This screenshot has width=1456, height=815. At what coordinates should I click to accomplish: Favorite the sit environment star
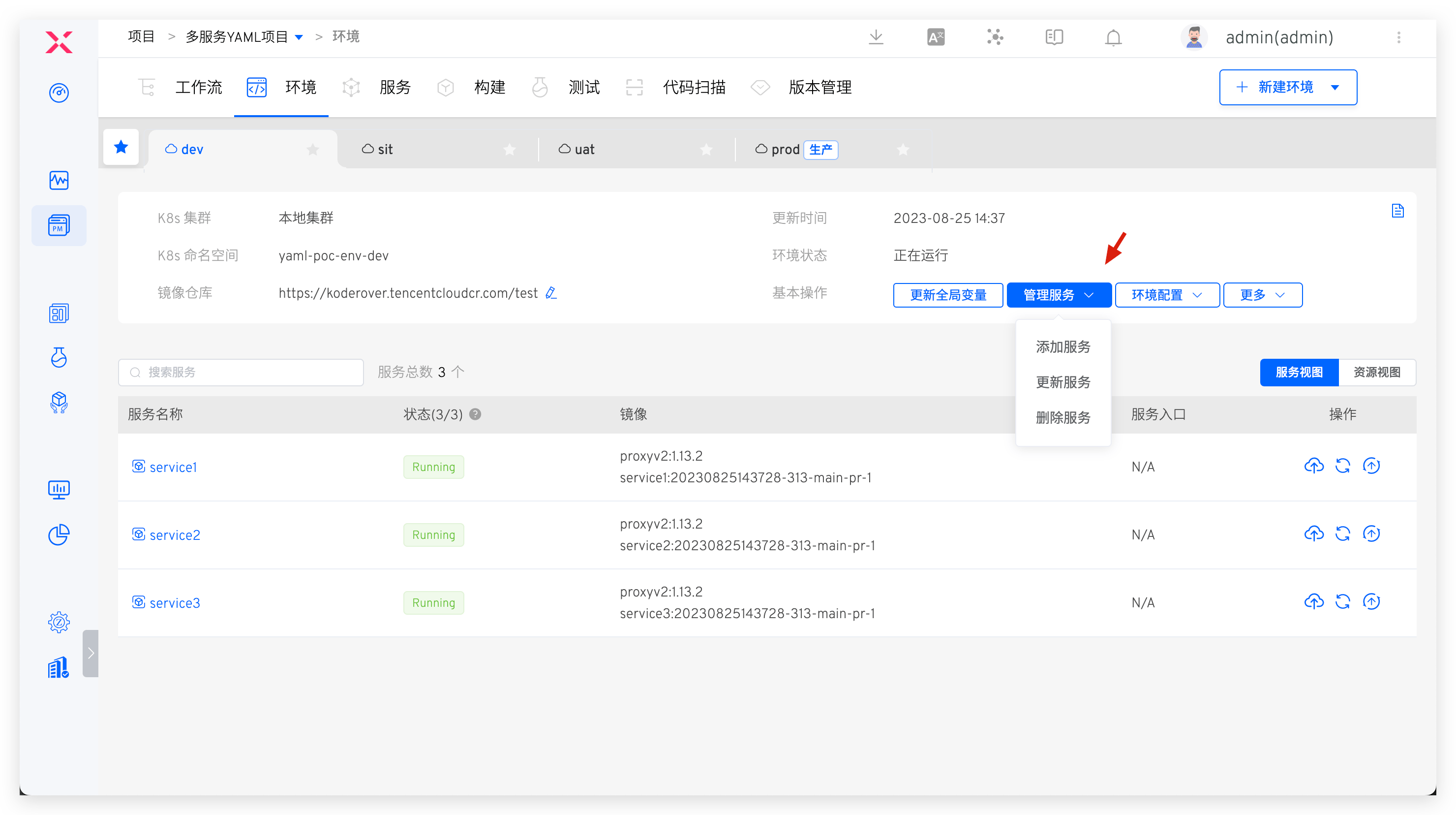coord(509,149)
